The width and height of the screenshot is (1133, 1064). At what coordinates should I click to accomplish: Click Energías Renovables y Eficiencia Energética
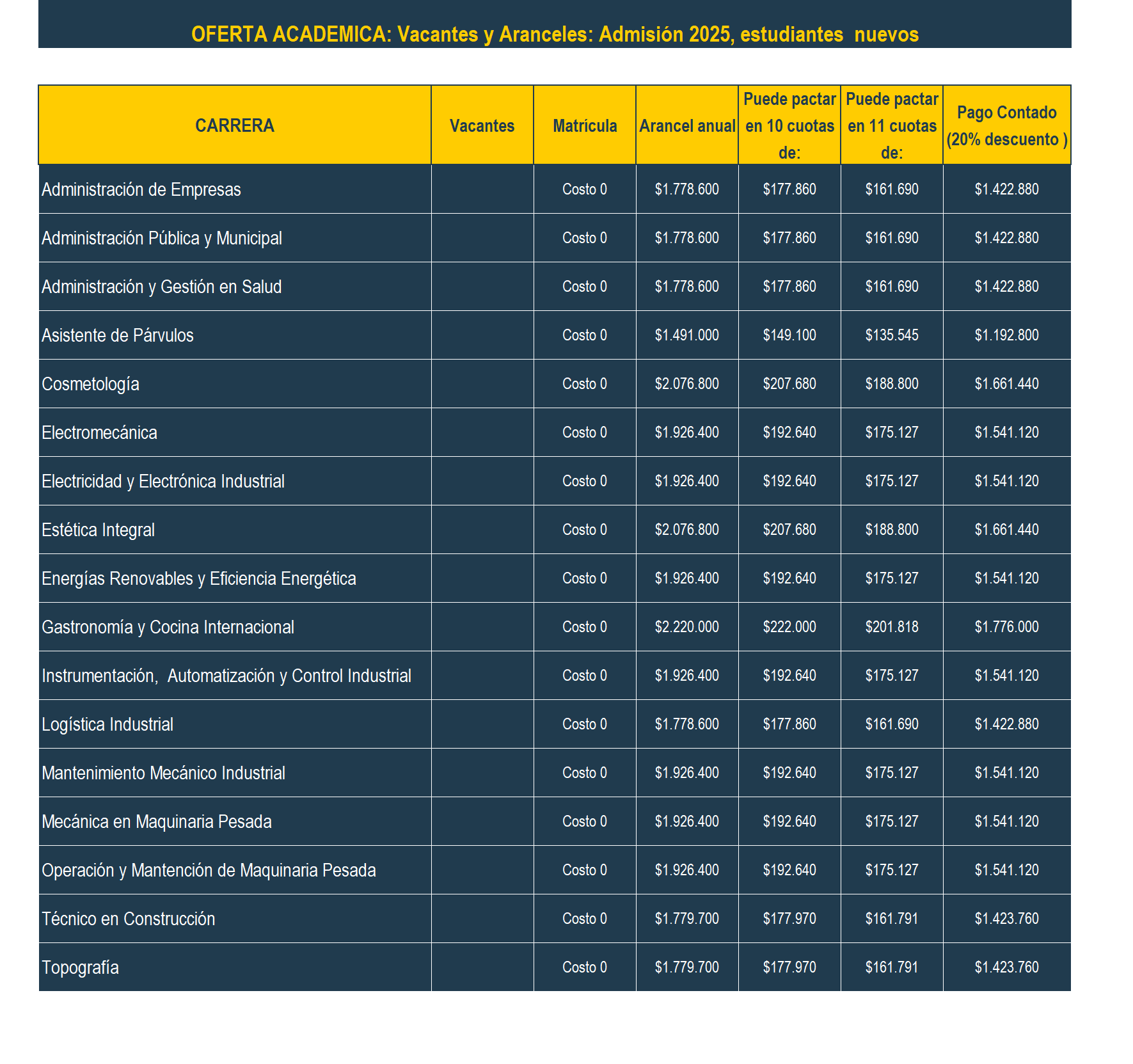[198, 578]
